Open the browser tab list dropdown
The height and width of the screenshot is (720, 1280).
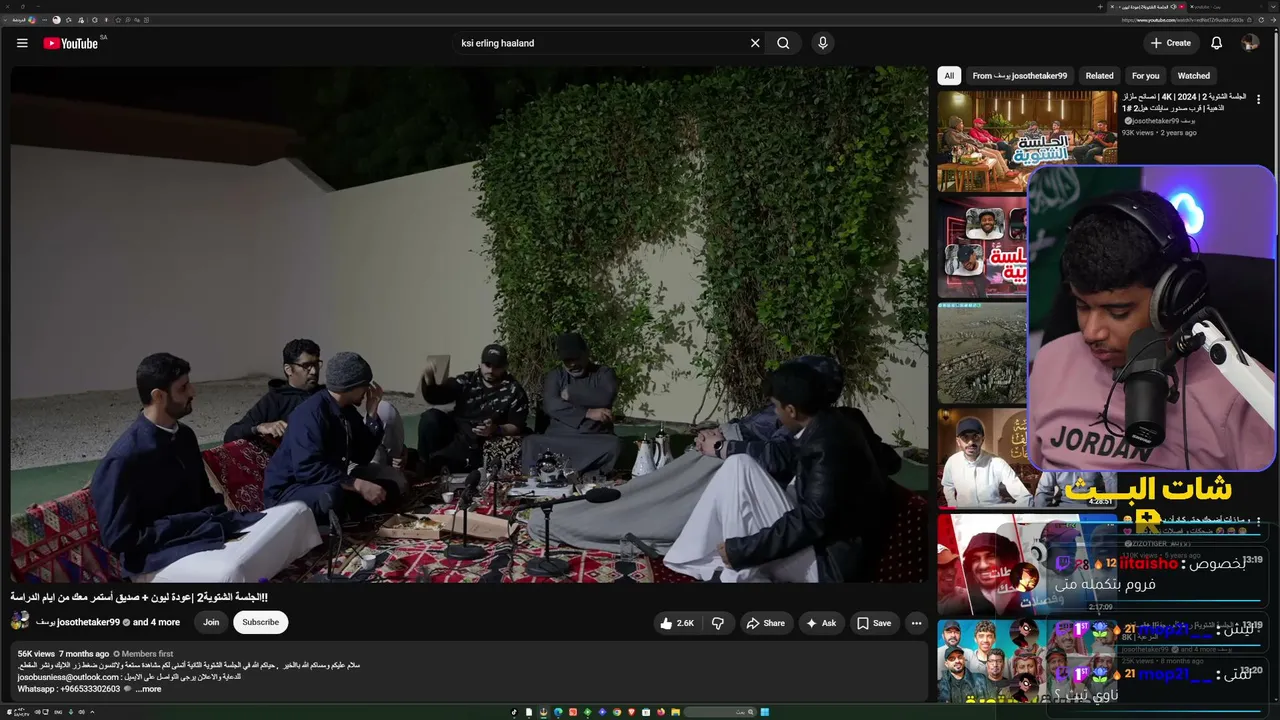click(x=1273, y=7)
